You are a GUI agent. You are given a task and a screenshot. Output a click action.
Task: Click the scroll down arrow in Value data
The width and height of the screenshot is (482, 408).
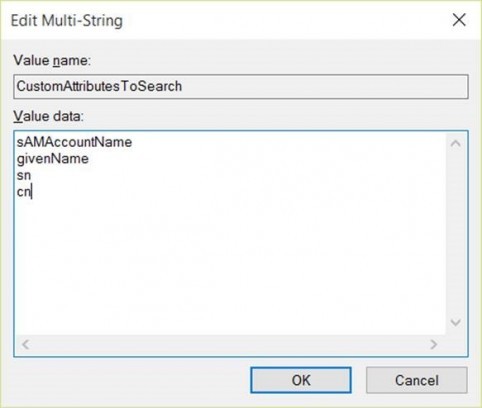point(455,322)
